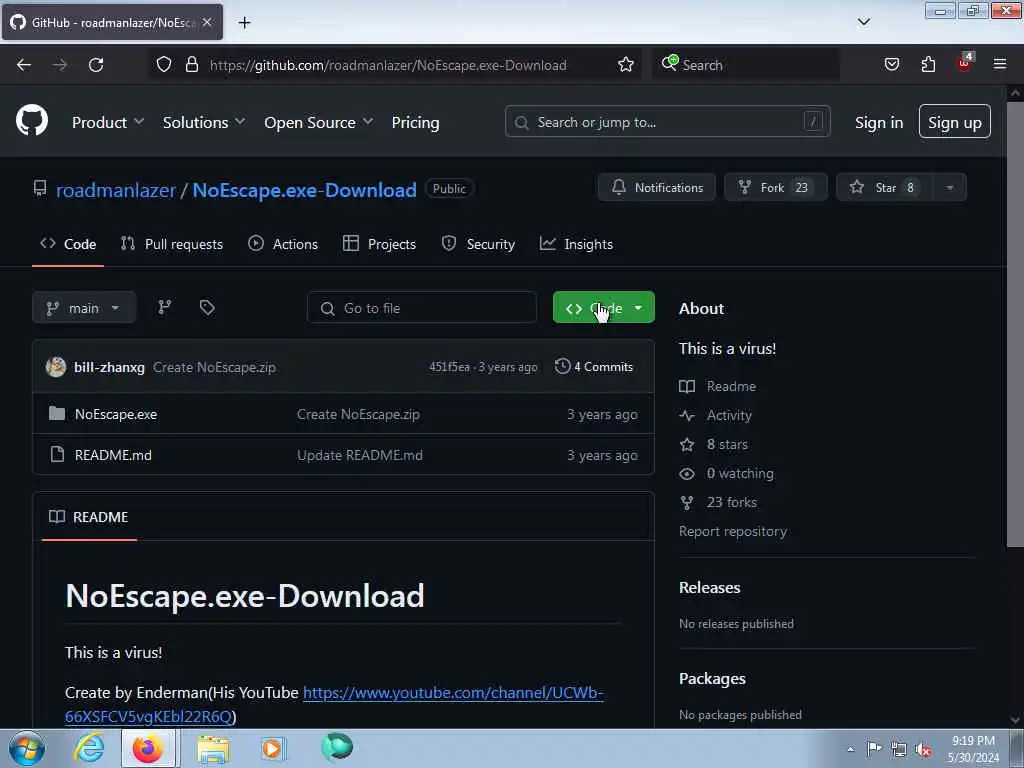Expand the Solutions menu

[204, 122]
